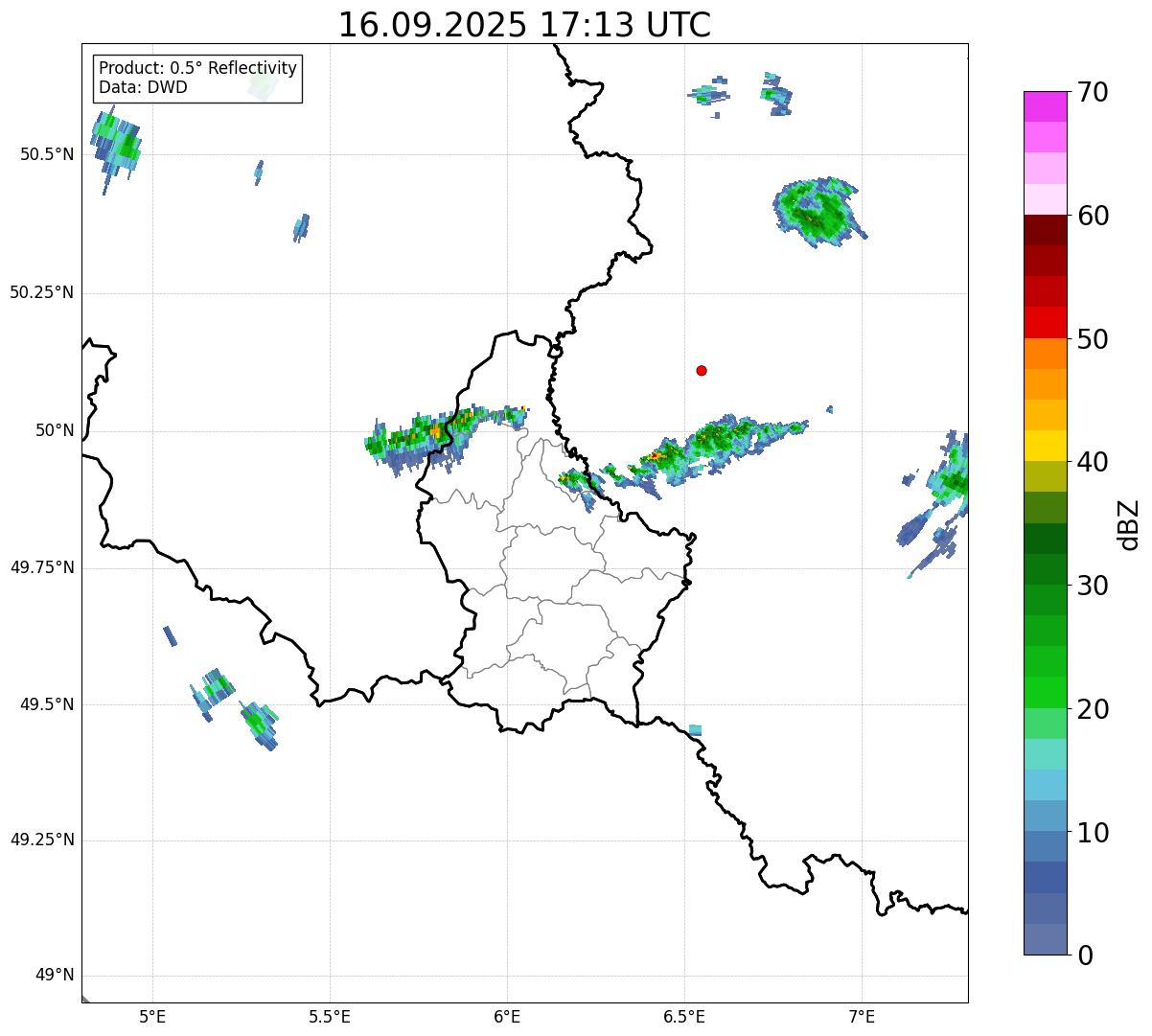Click the 50°N latitude label
Viewport: 1152px width, 1036px height.
coord(55,430)
